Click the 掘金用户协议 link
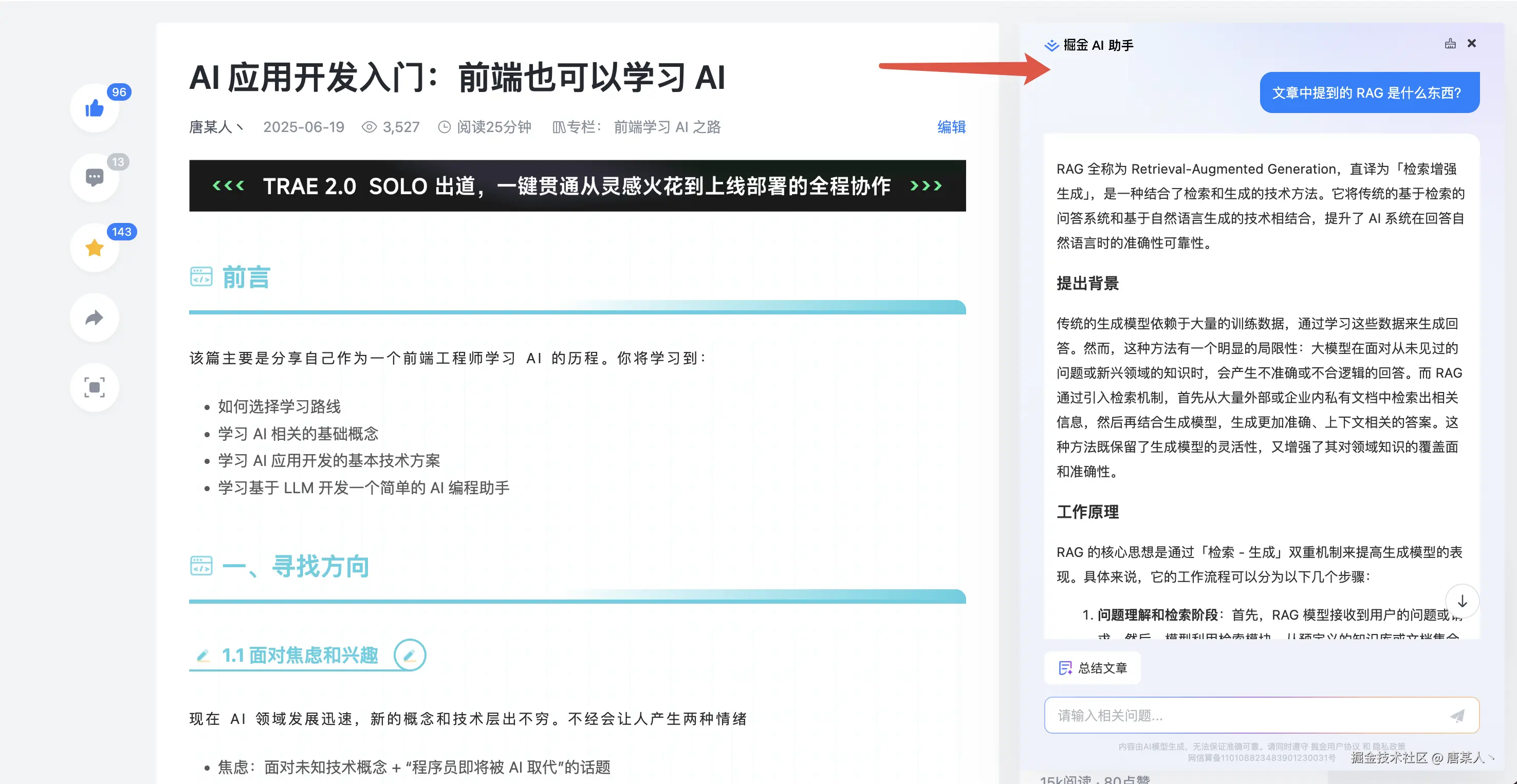The height and width of the screenshot is (784, 1517). [1335, 746]
